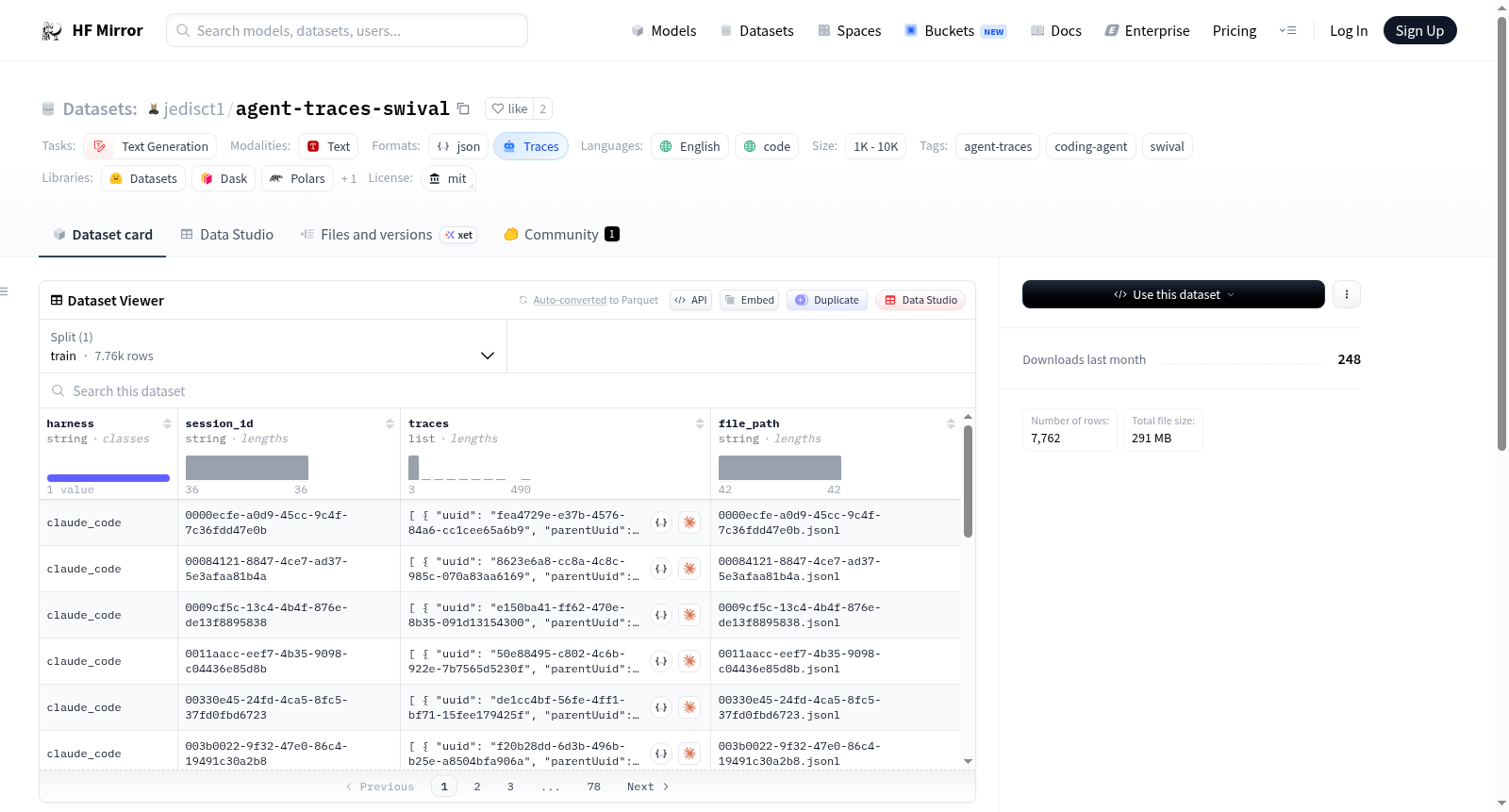
Task: Open Models in the top navigation
Action: [x=664, y=30]
